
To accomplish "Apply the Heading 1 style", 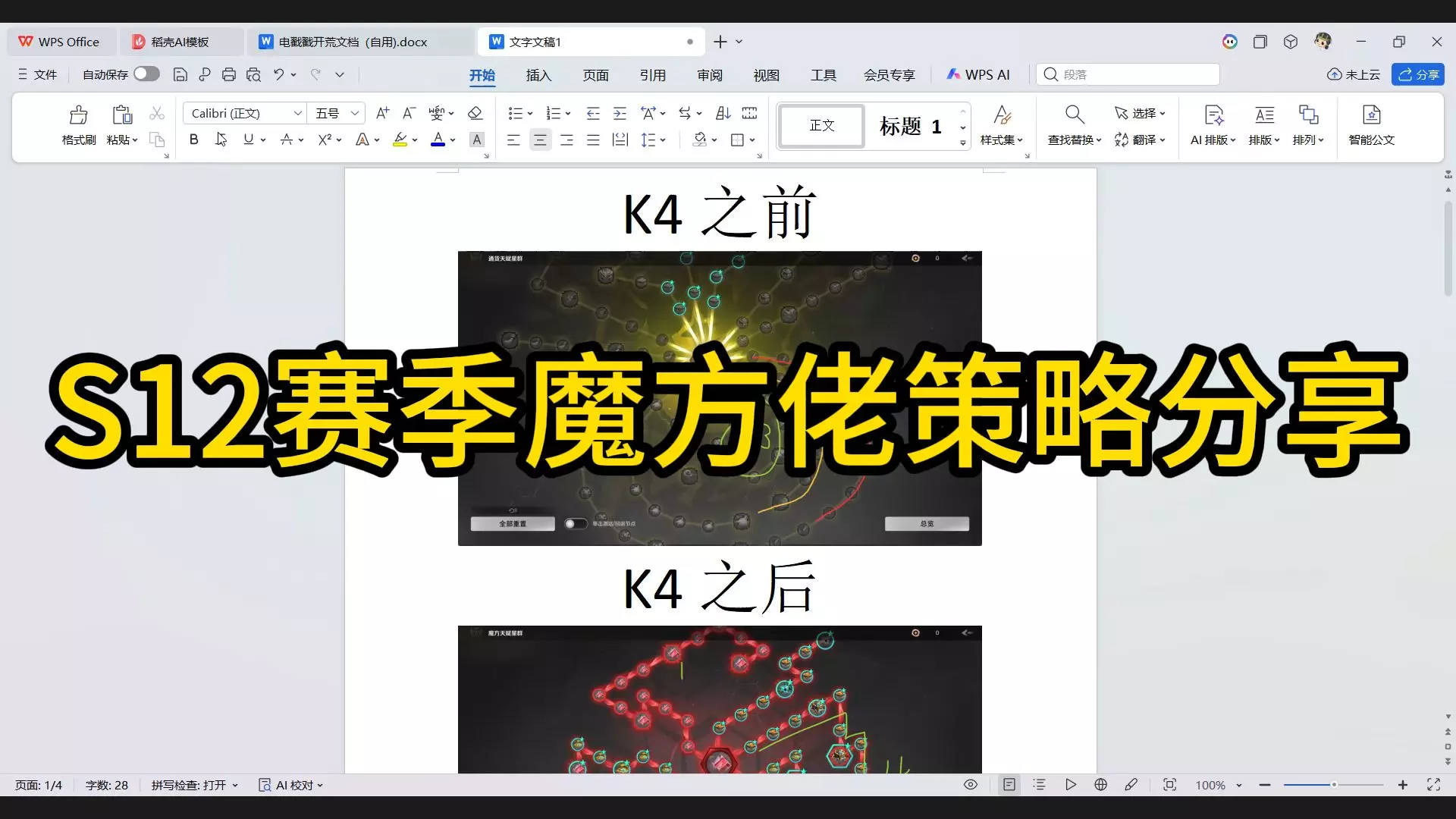I will [x=910, y=126].
